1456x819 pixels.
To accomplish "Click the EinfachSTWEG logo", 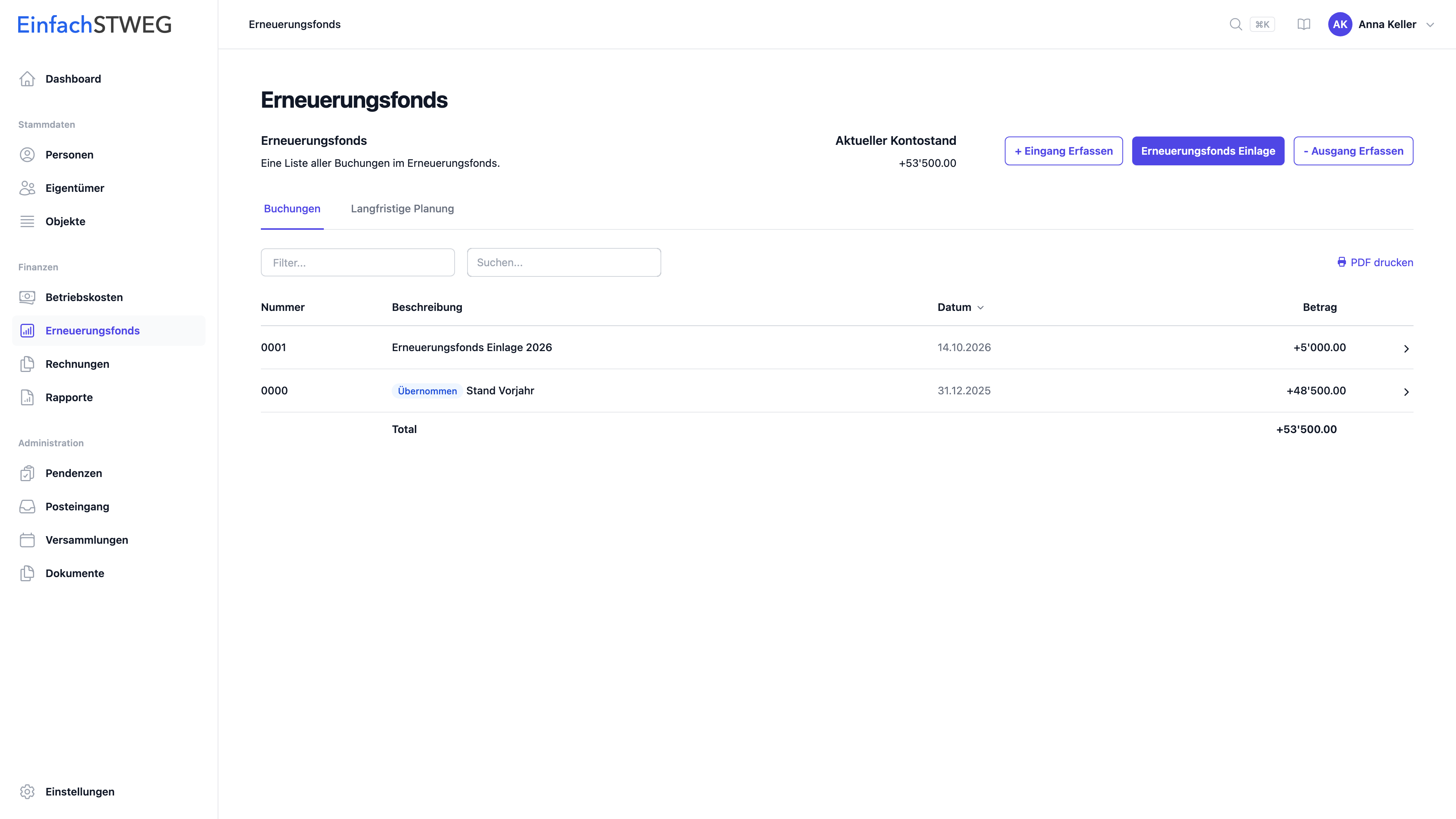I will 94,24.
